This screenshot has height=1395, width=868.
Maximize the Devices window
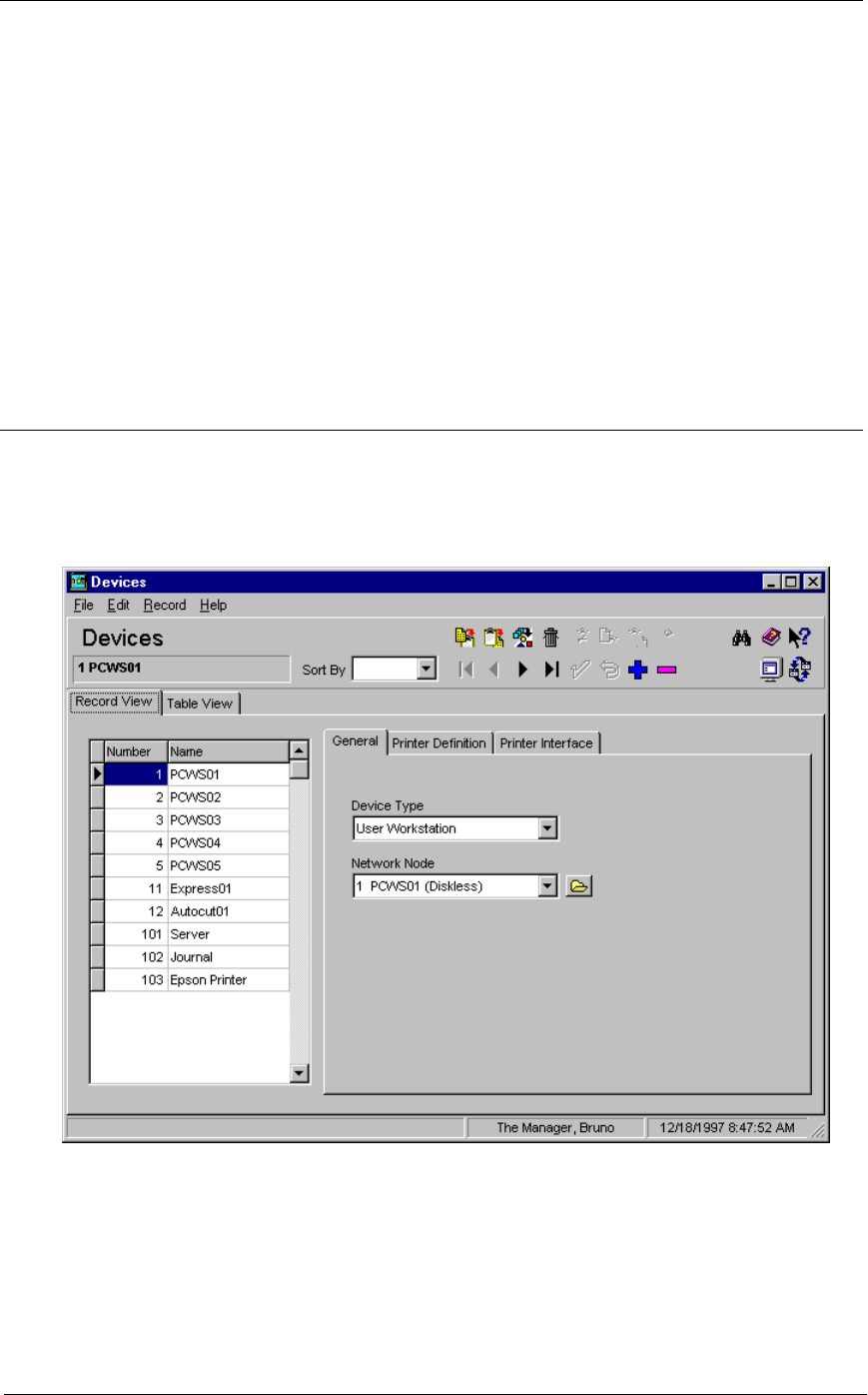click(791, 582)
